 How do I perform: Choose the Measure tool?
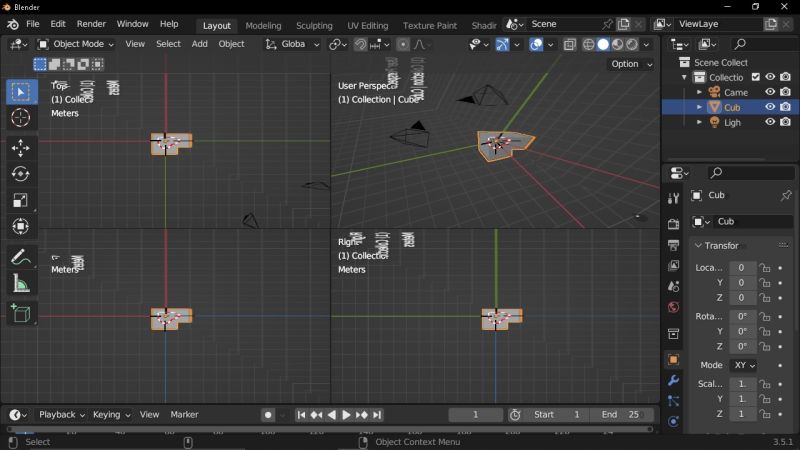(x=21, y=283)
